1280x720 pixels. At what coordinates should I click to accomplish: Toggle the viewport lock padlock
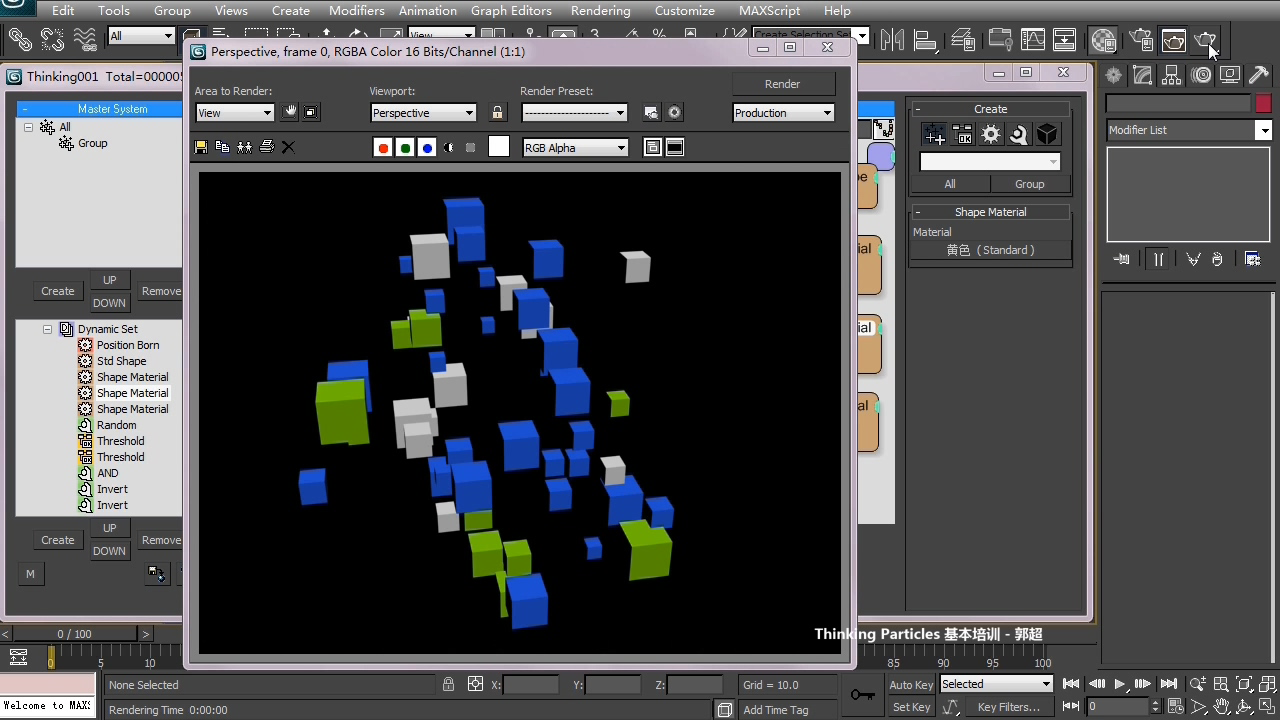tap(497, 113)
